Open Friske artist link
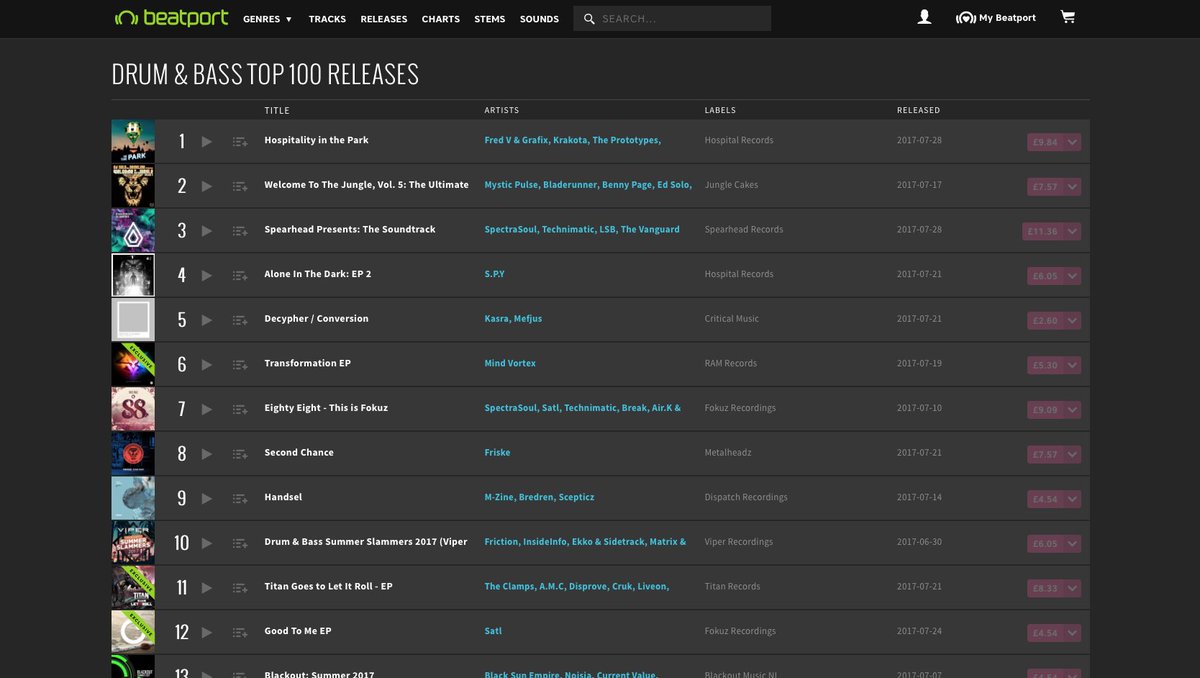Screen dimensions: 1200x678 click(497, 452)
